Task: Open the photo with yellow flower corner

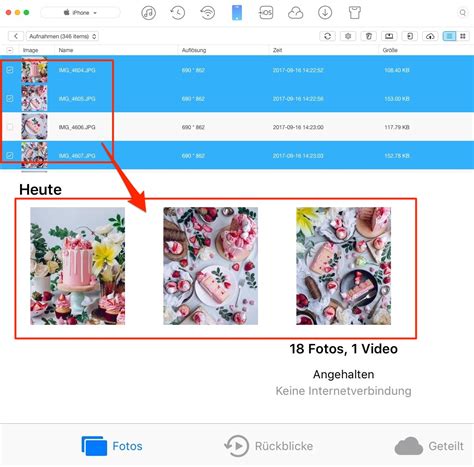Action: click(x=343, y=266)
